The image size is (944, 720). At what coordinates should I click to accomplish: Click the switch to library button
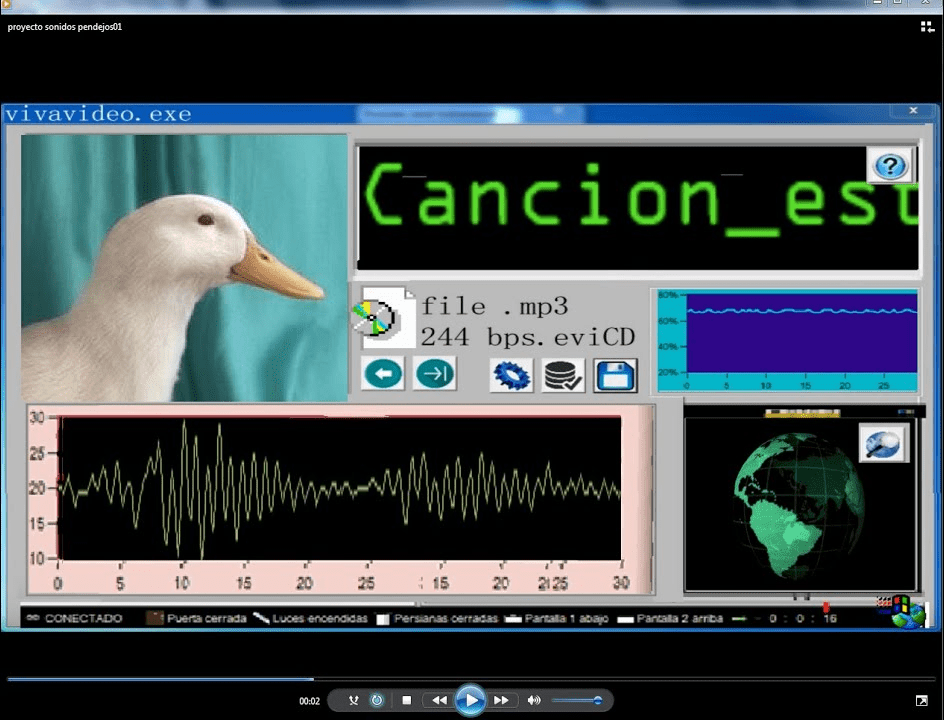click(927, 26)
